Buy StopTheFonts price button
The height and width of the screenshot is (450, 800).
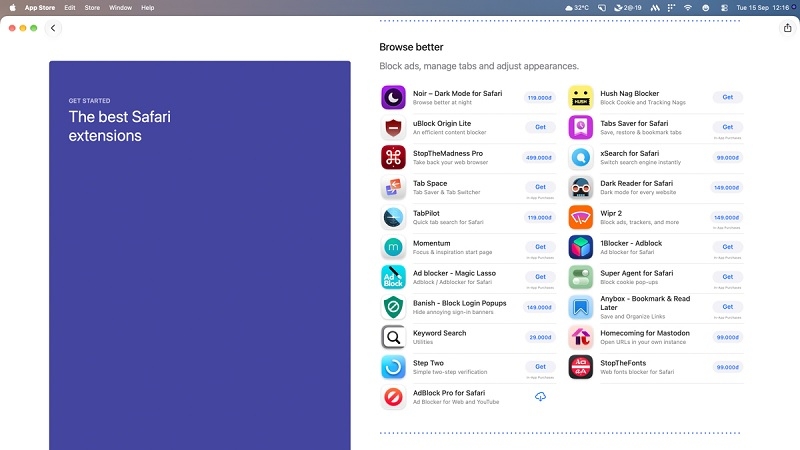click(x=728, y=367)
